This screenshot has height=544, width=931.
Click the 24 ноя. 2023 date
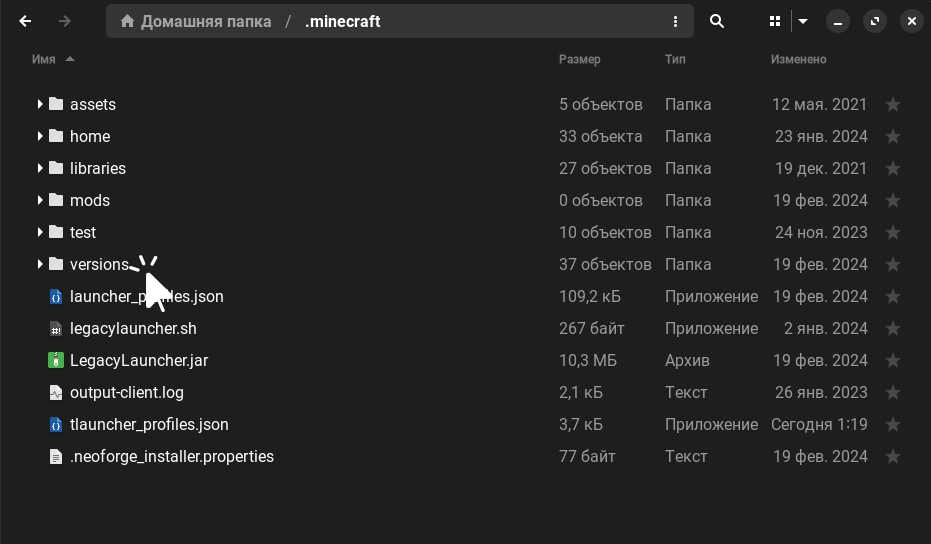click(821, 233)
